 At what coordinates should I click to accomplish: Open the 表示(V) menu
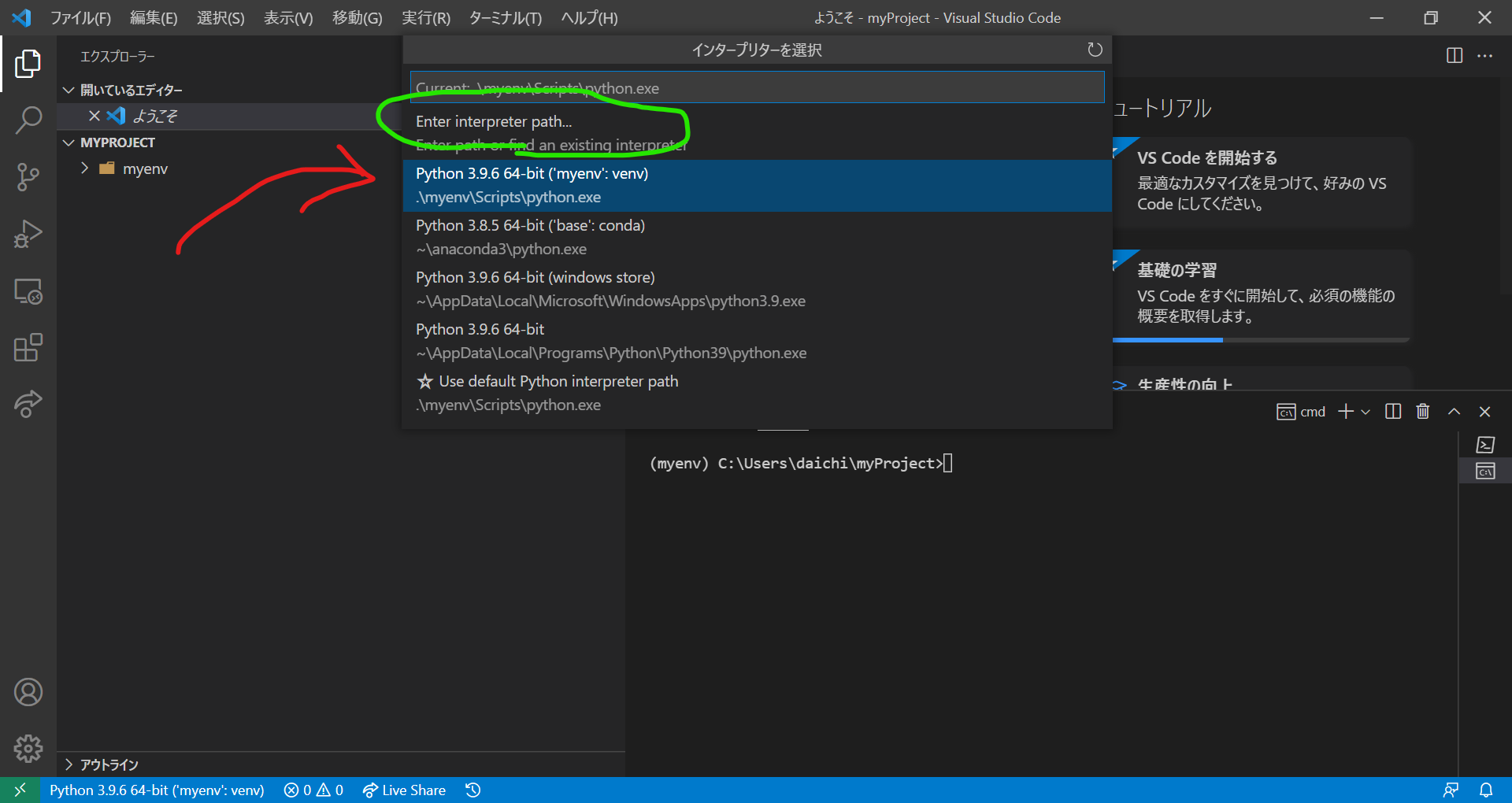coord(288,17)
